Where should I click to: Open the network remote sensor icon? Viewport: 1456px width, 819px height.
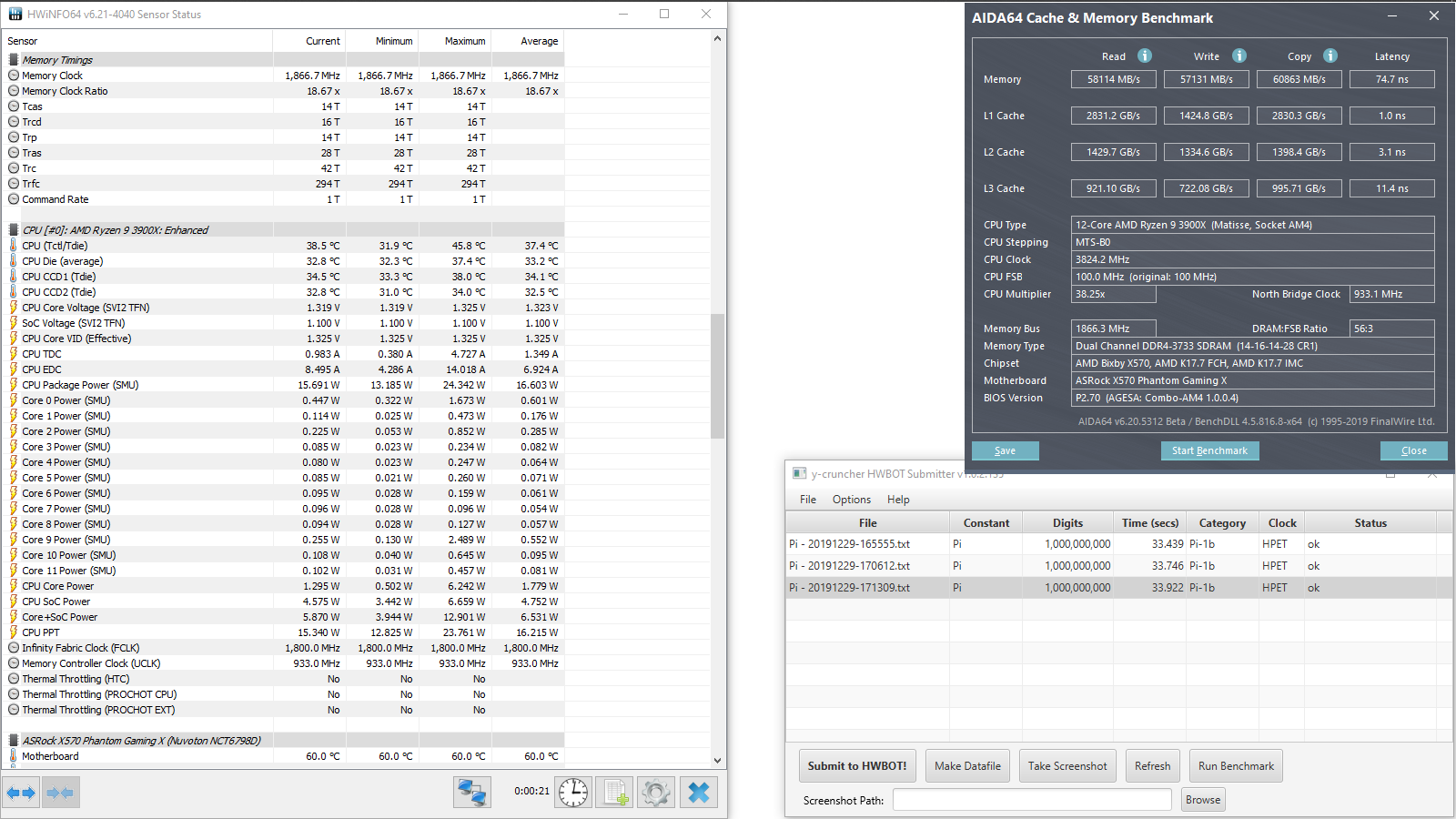click(472, 793)
